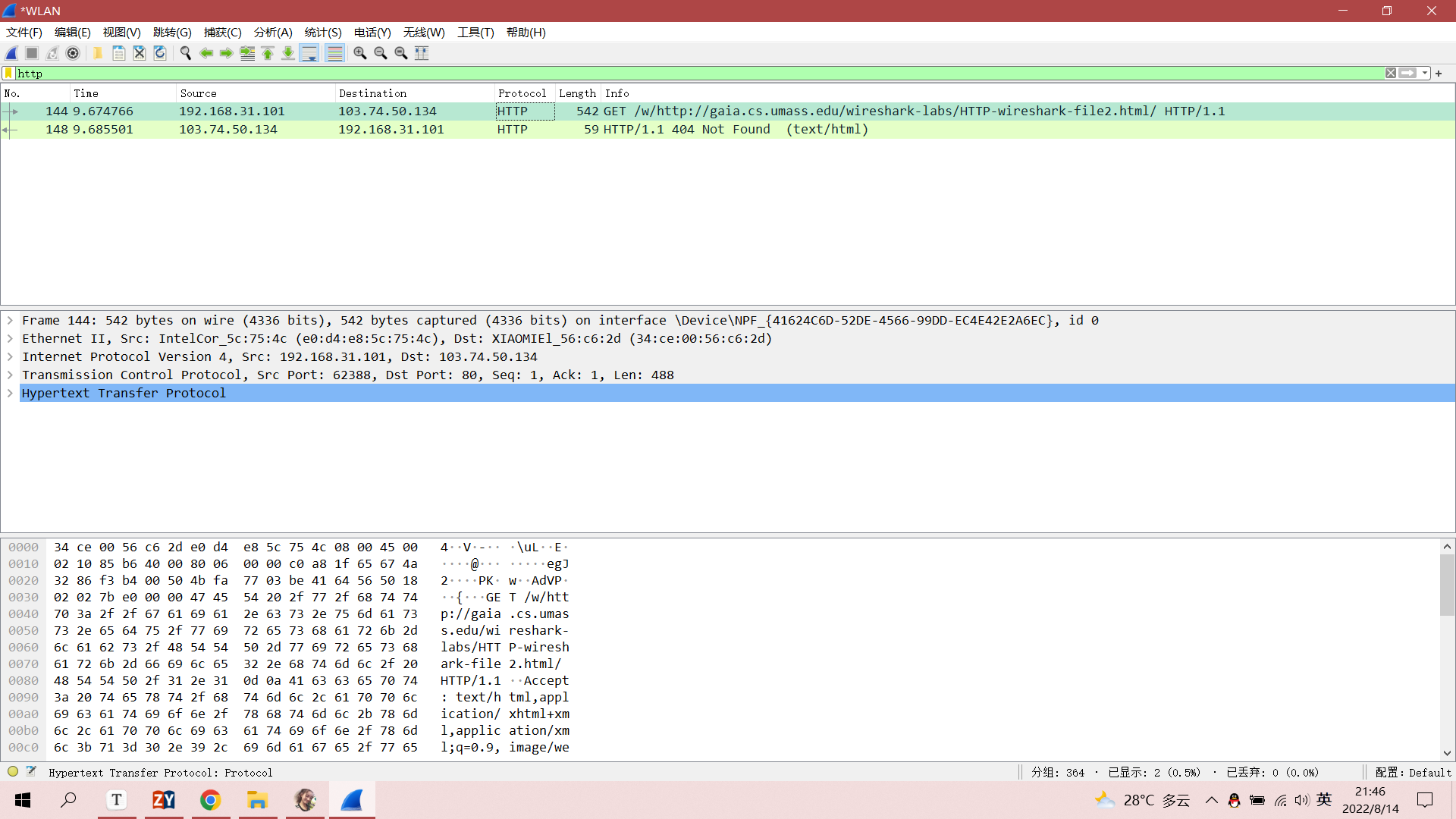Clear the display filter with X button
1456x819 pixels.
click(1391, 74)
